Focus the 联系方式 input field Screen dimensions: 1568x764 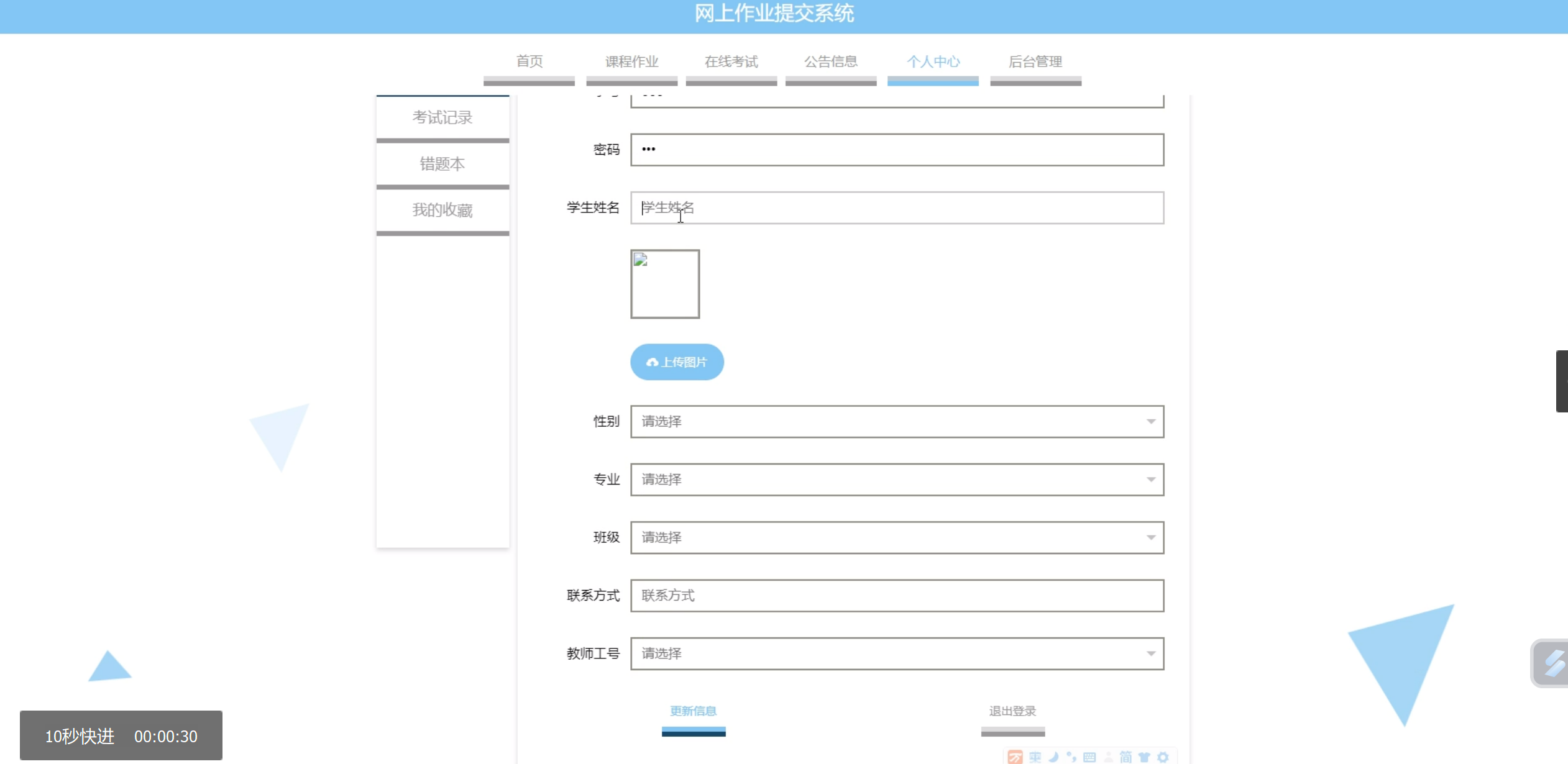[x=896, y=595]
